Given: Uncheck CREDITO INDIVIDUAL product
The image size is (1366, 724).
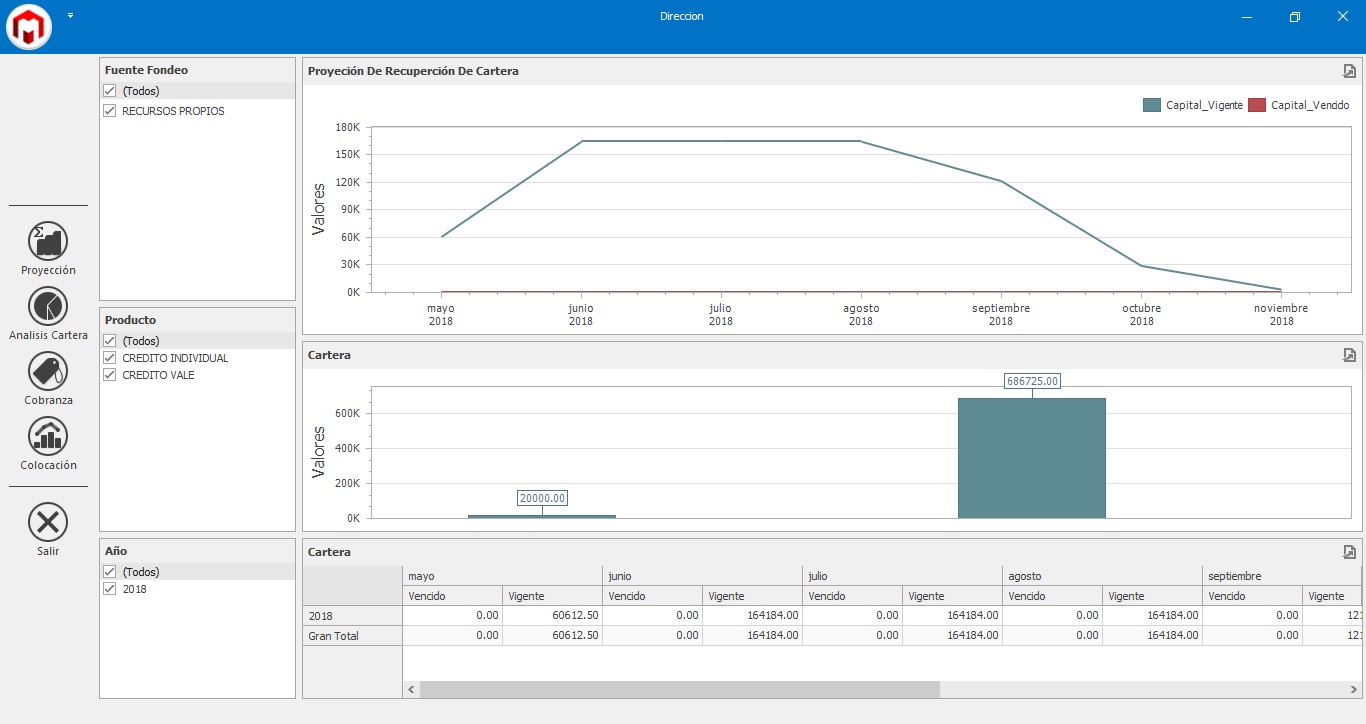Looking at the screenshot, I should [x=110, y=358].
